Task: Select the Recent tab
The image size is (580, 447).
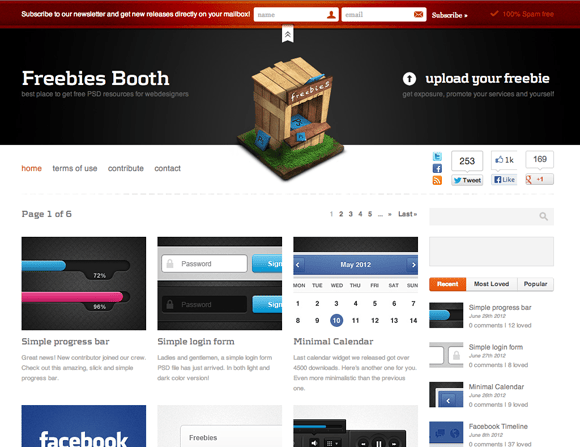Action: [x=448, y=284]
